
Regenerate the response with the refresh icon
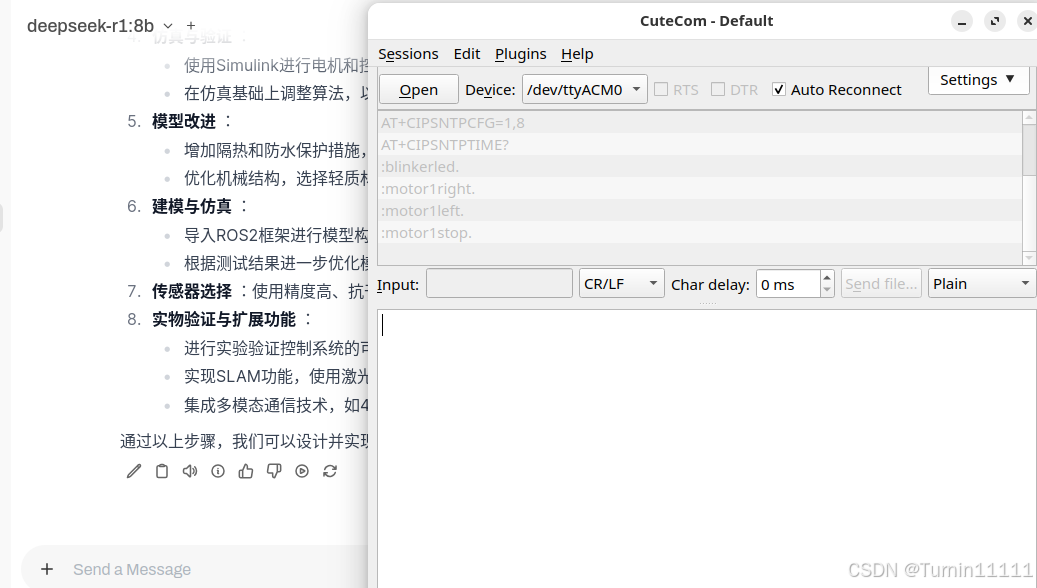(x=330, y=471)
